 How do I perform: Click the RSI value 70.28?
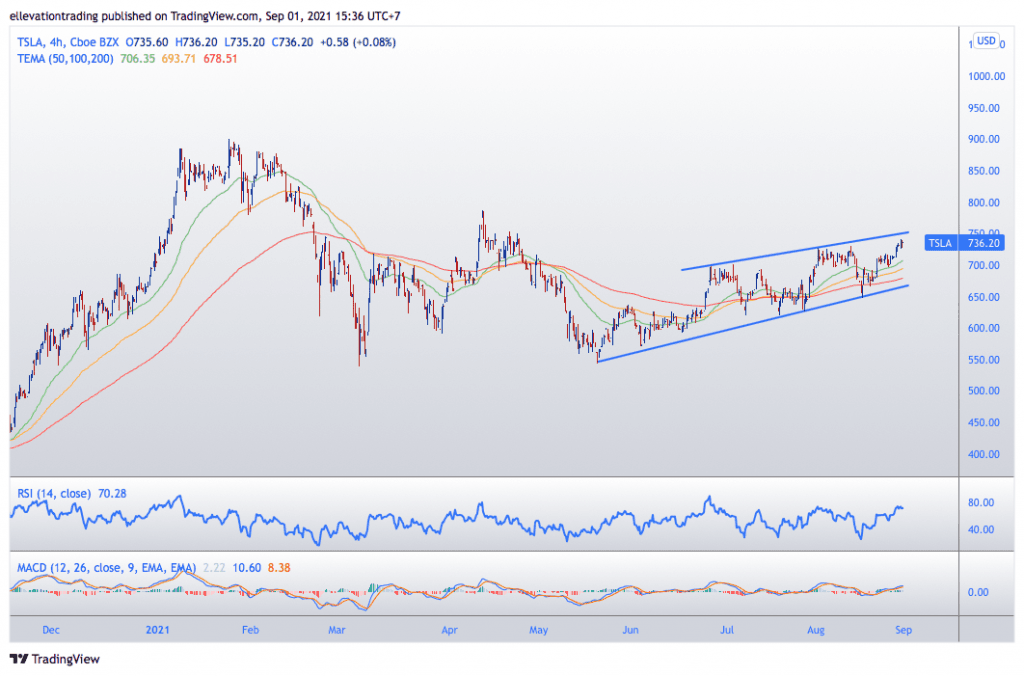pos(112,494)
